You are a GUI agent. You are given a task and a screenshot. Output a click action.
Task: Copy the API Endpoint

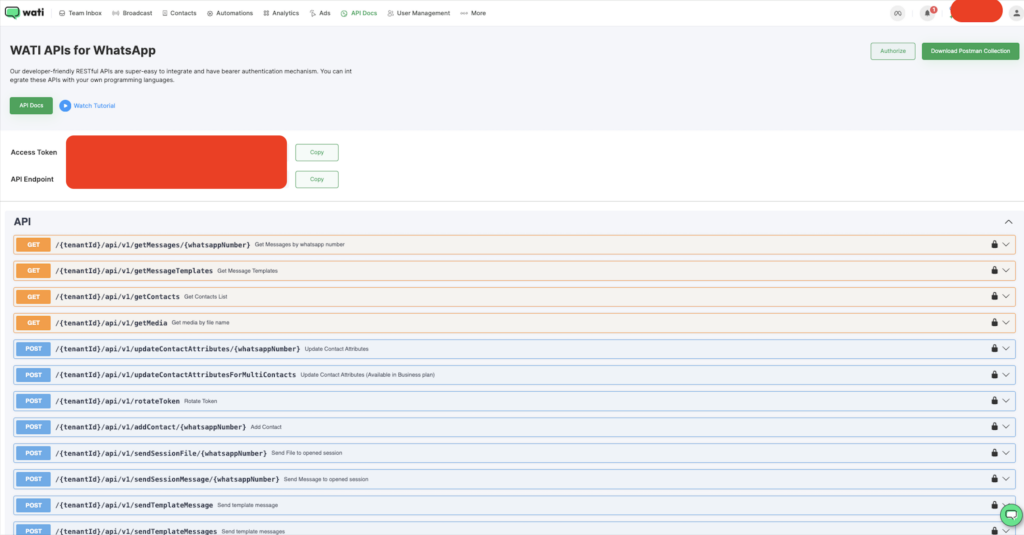coord(317,179)
